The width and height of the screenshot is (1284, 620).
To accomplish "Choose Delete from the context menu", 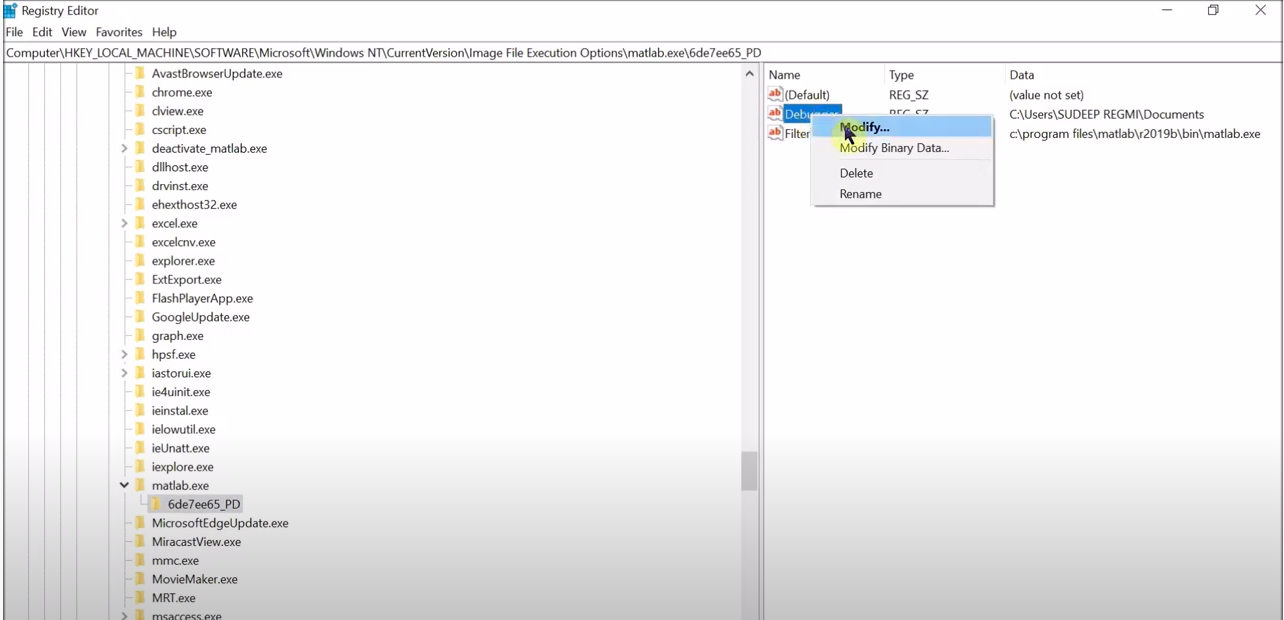I will 902,173.
